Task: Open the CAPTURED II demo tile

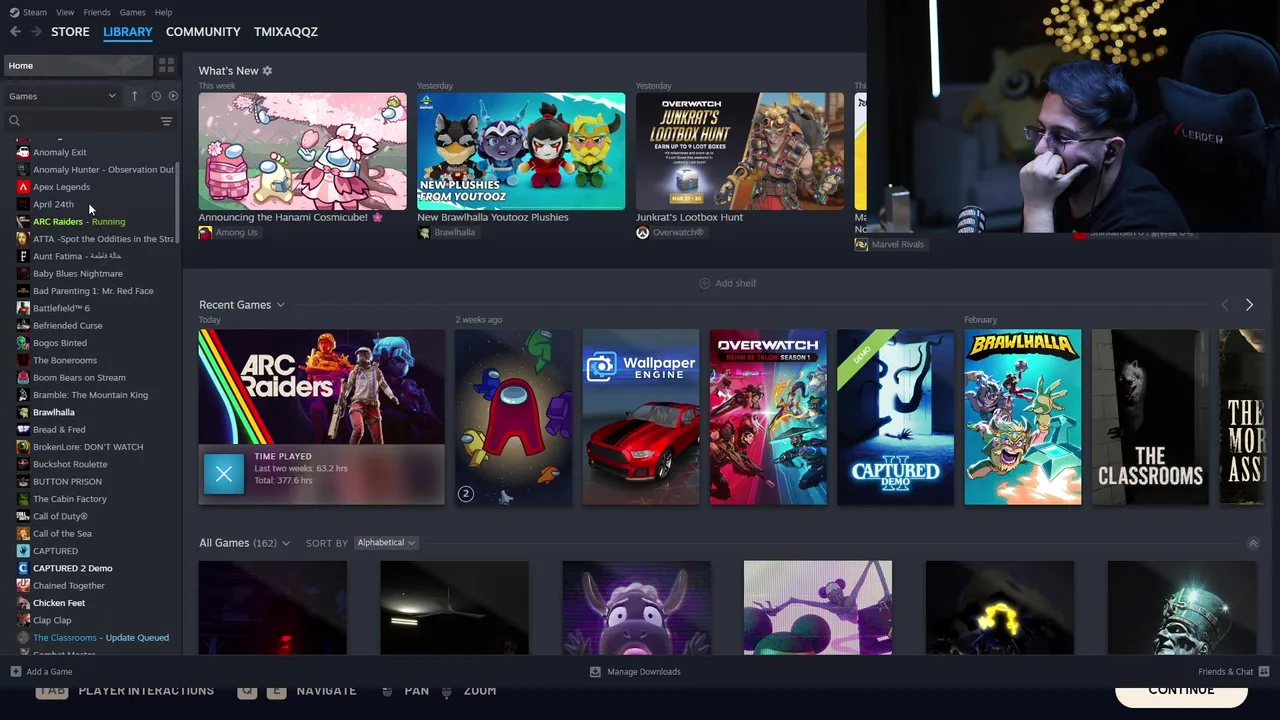Action: 895,417
